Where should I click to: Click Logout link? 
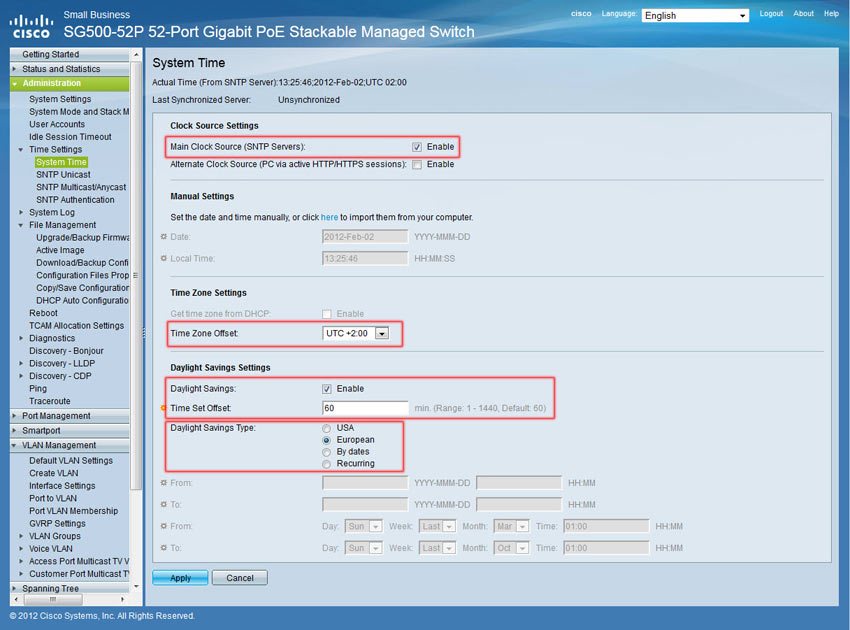point(771,14)
